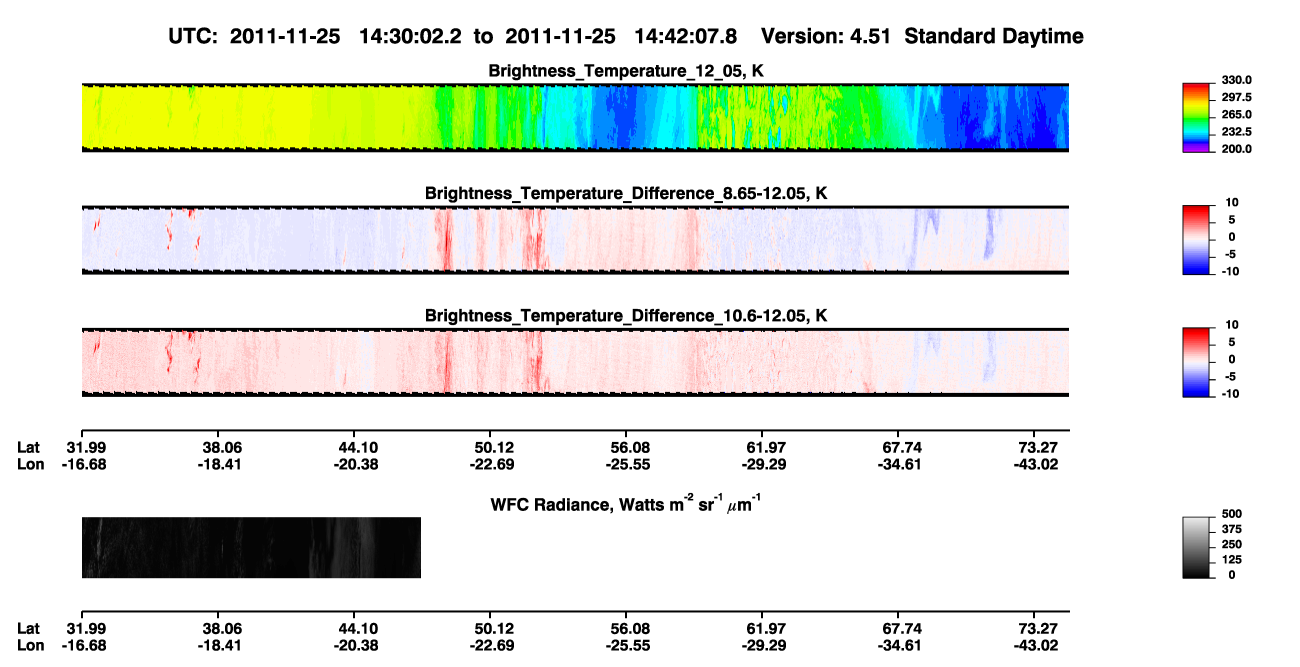The height and width of the screenshot is (667, 1300).
Task: Click the Lat row label on the bottom axis
Action: pyautogui.click(x=29, y=628)
